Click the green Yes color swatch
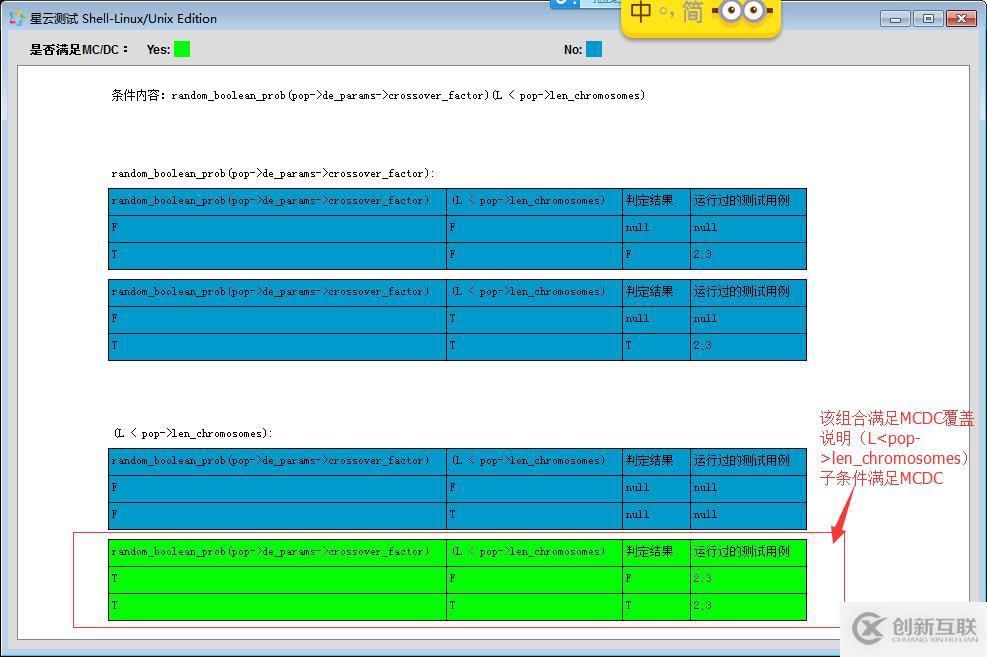987x657 pixels. click(x=182, y=49)
